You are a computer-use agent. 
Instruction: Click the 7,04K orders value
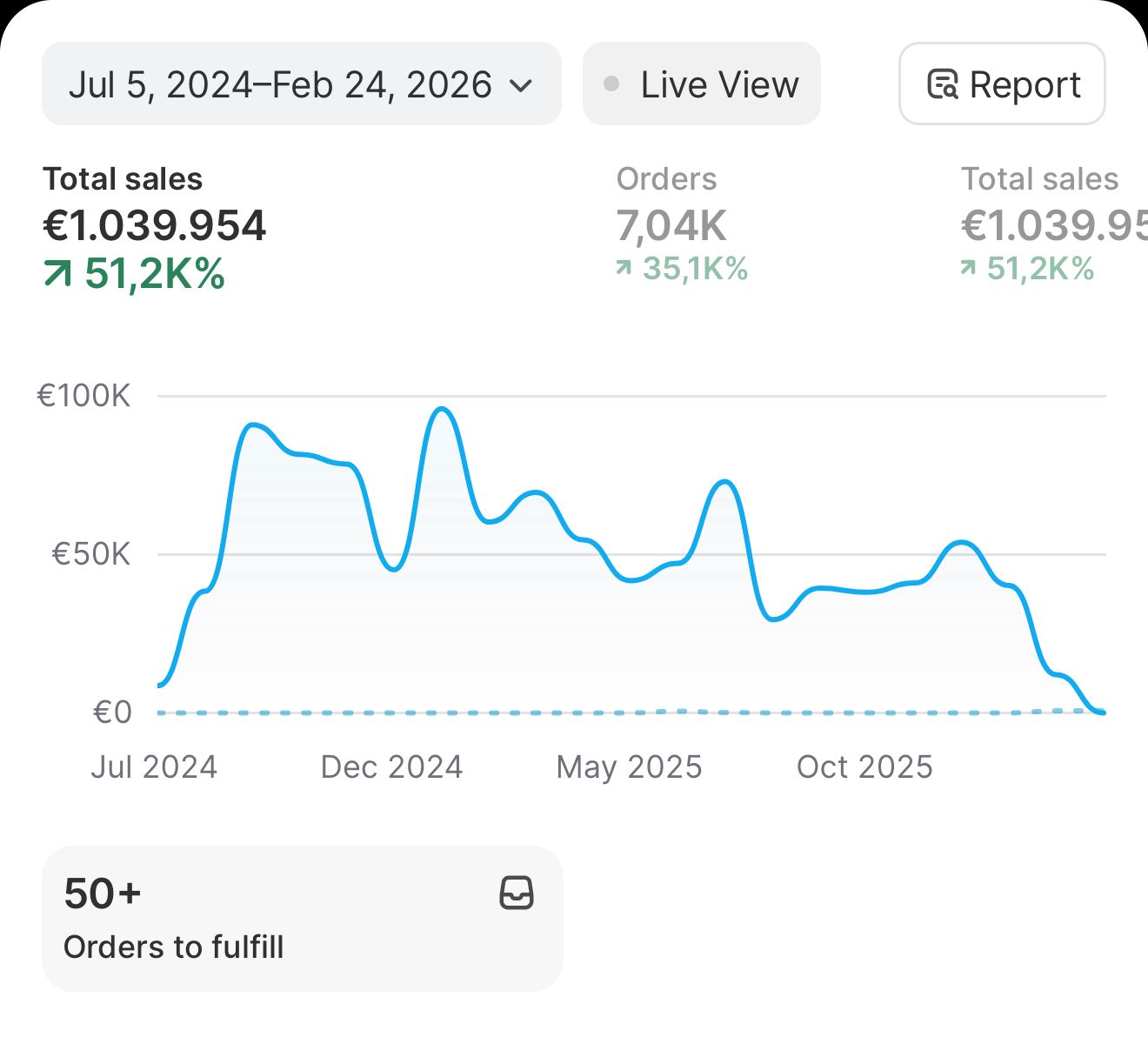click(671, 226)
